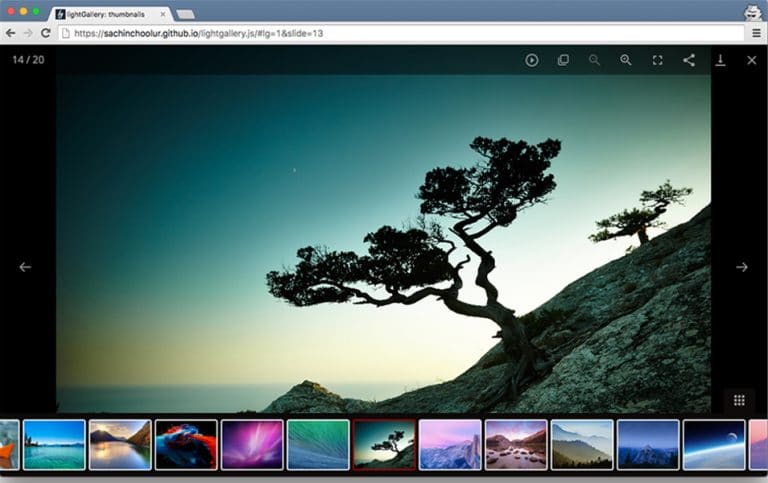Image resolution: width=768 pixels, height=483 pixels.
Task: Toggle the thumbnail strip grid icon
Action: [739, 400]
